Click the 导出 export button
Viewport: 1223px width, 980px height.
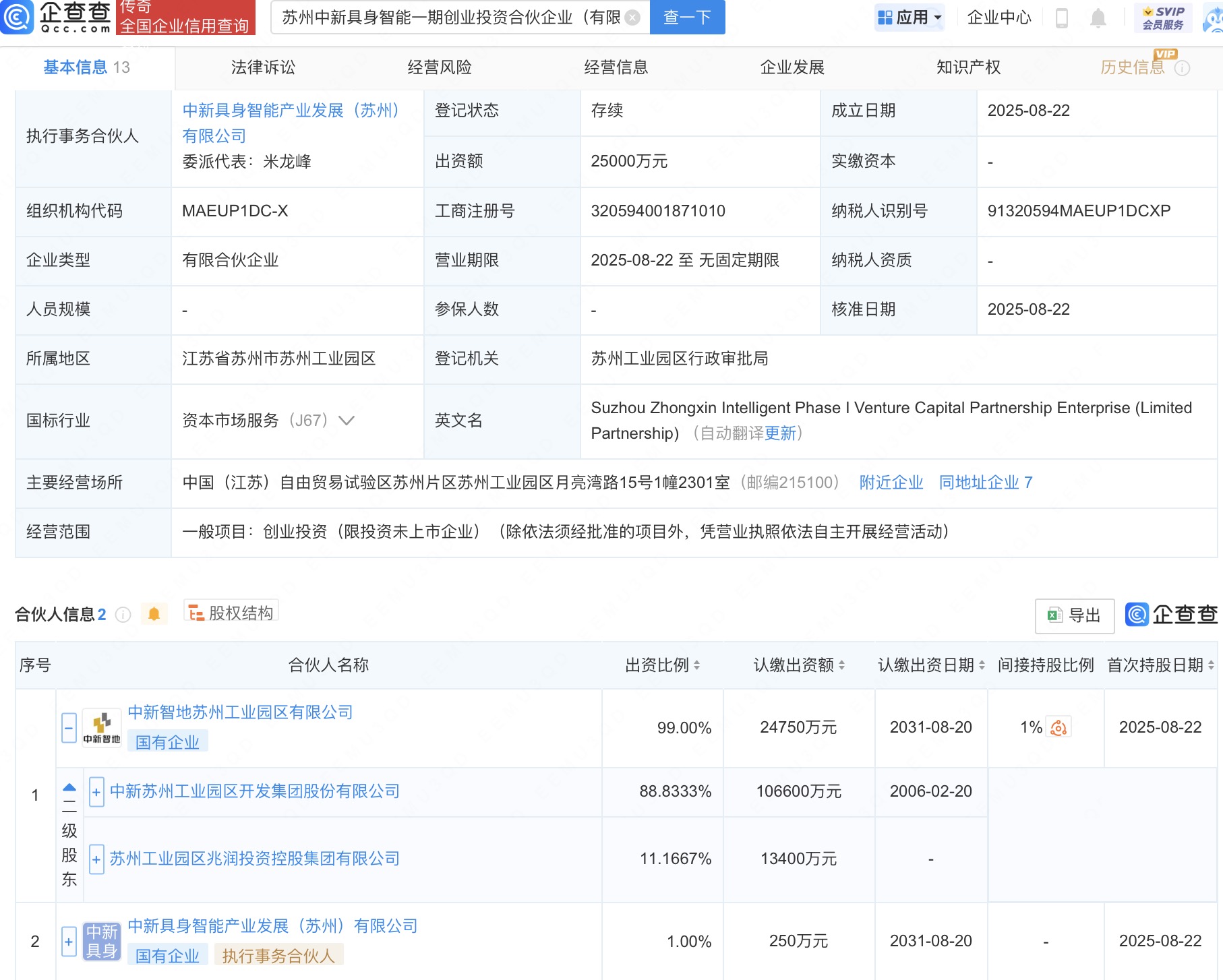(1075, 615)
